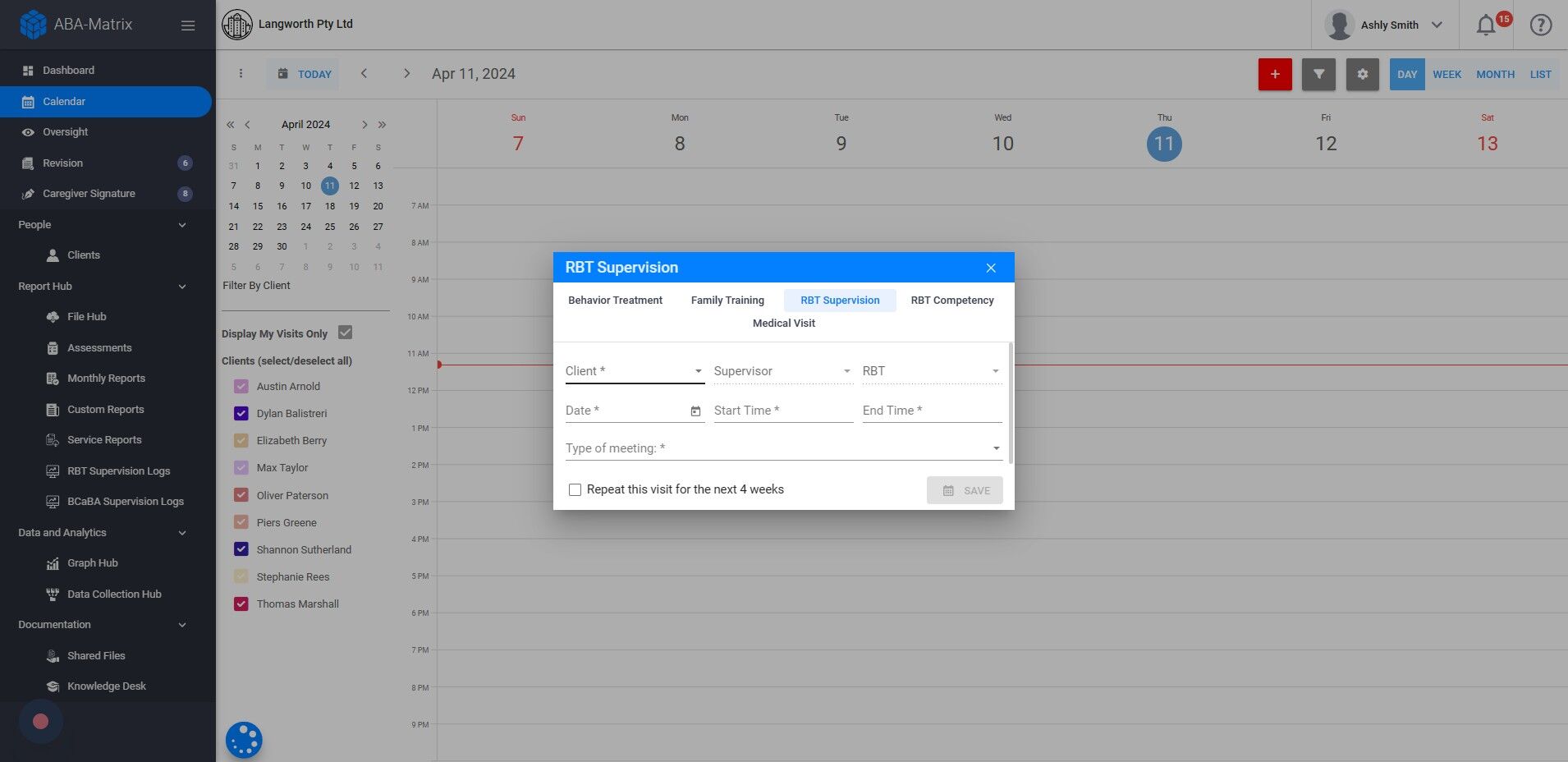Open RBT Supervision Logs in the sidebar
This screenshot has height=762, width=1568.
click(118, 471)
